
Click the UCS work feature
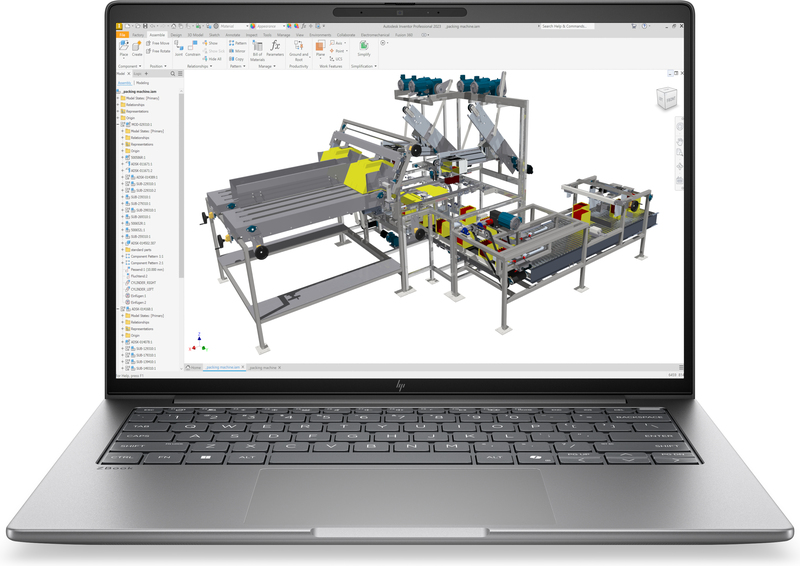pyautogui.click(x=336, y=59)
